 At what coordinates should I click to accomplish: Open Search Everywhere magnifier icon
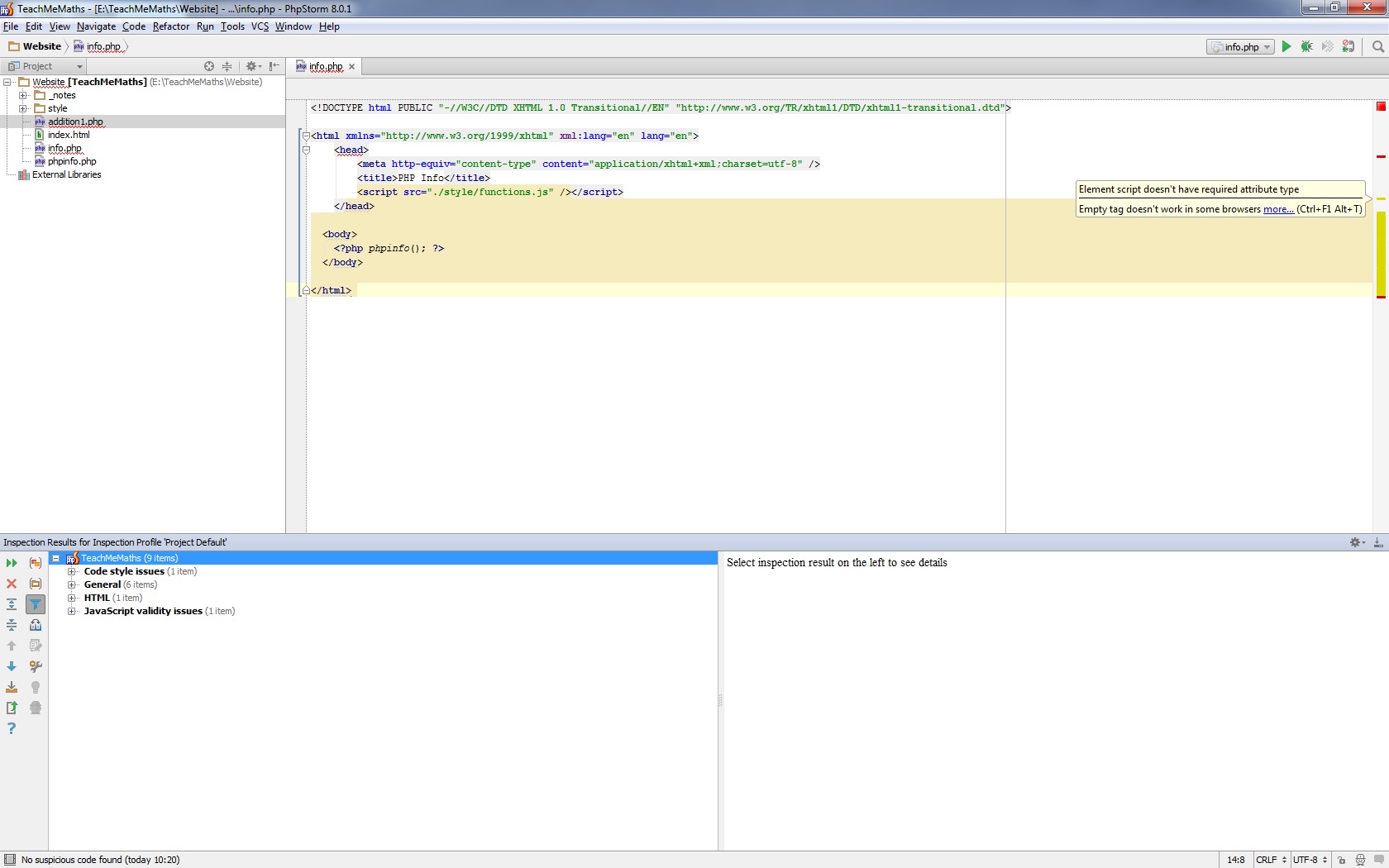tap(1377, 47)
